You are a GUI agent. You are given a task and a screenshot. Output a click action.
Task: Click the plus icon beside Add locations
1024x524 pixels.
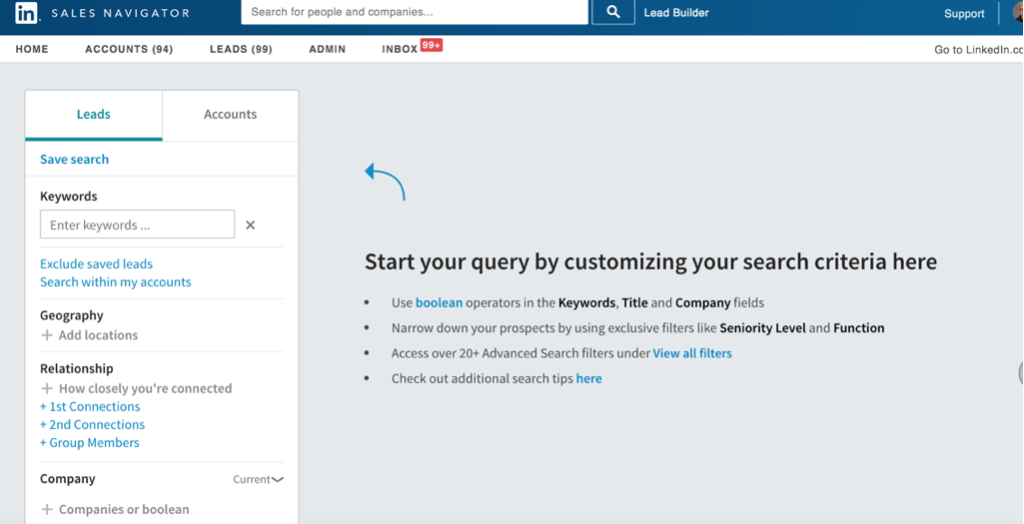(46, 335)
